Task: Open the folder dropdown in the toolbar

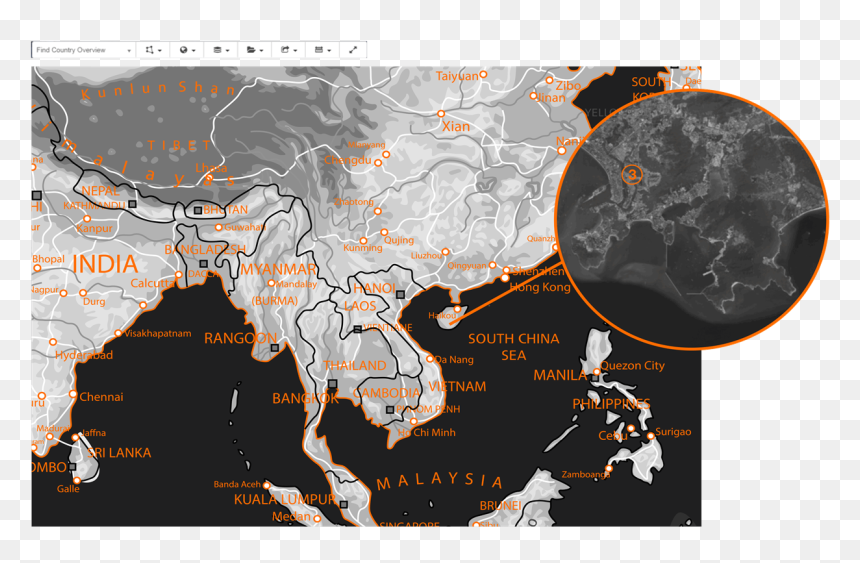Action: (254, 50)
